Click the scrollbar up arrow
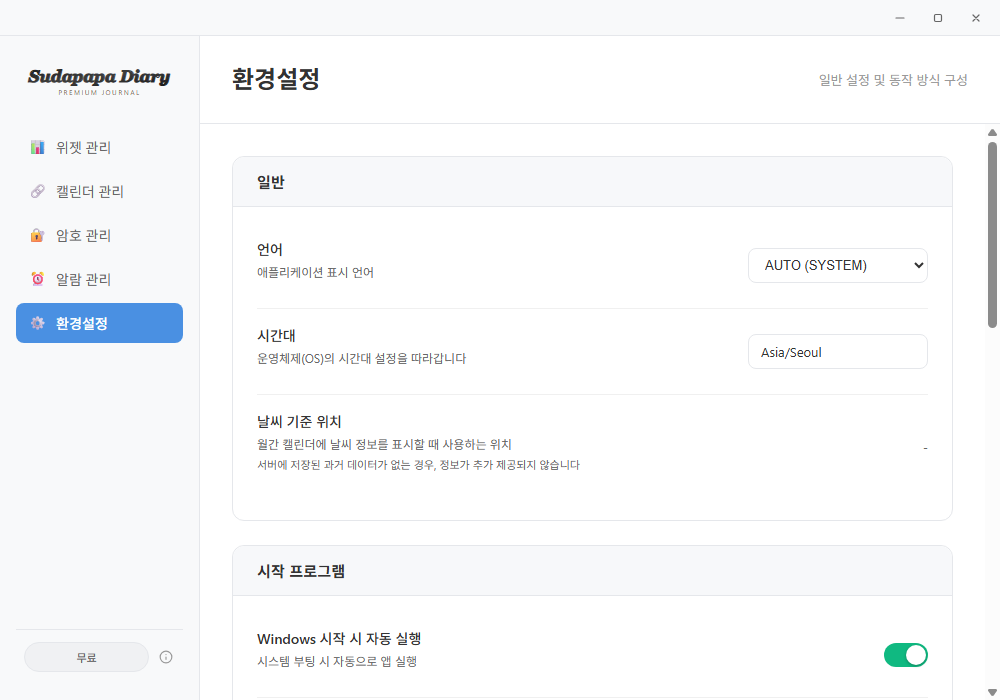 click(x=992, y=133)
